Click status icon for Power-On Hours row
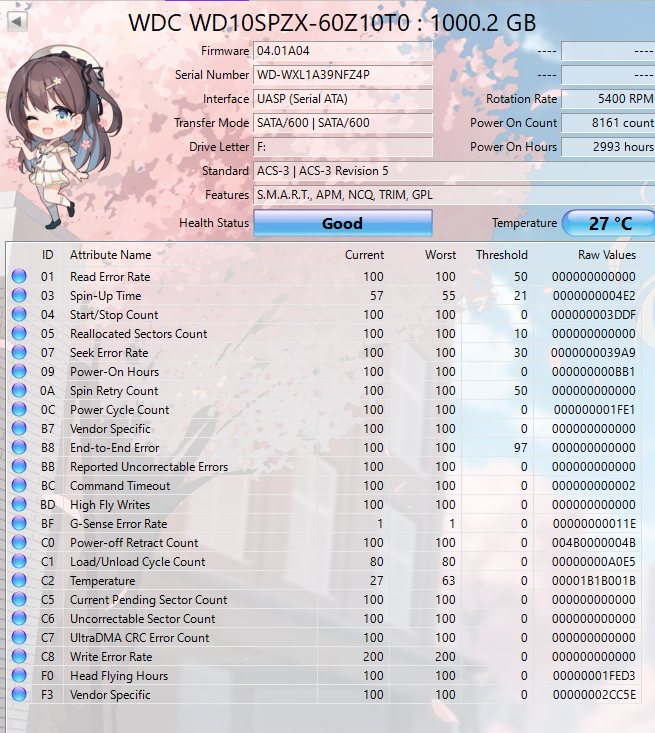Viewport: 655px width, 733px height. (x=19, y=371)
